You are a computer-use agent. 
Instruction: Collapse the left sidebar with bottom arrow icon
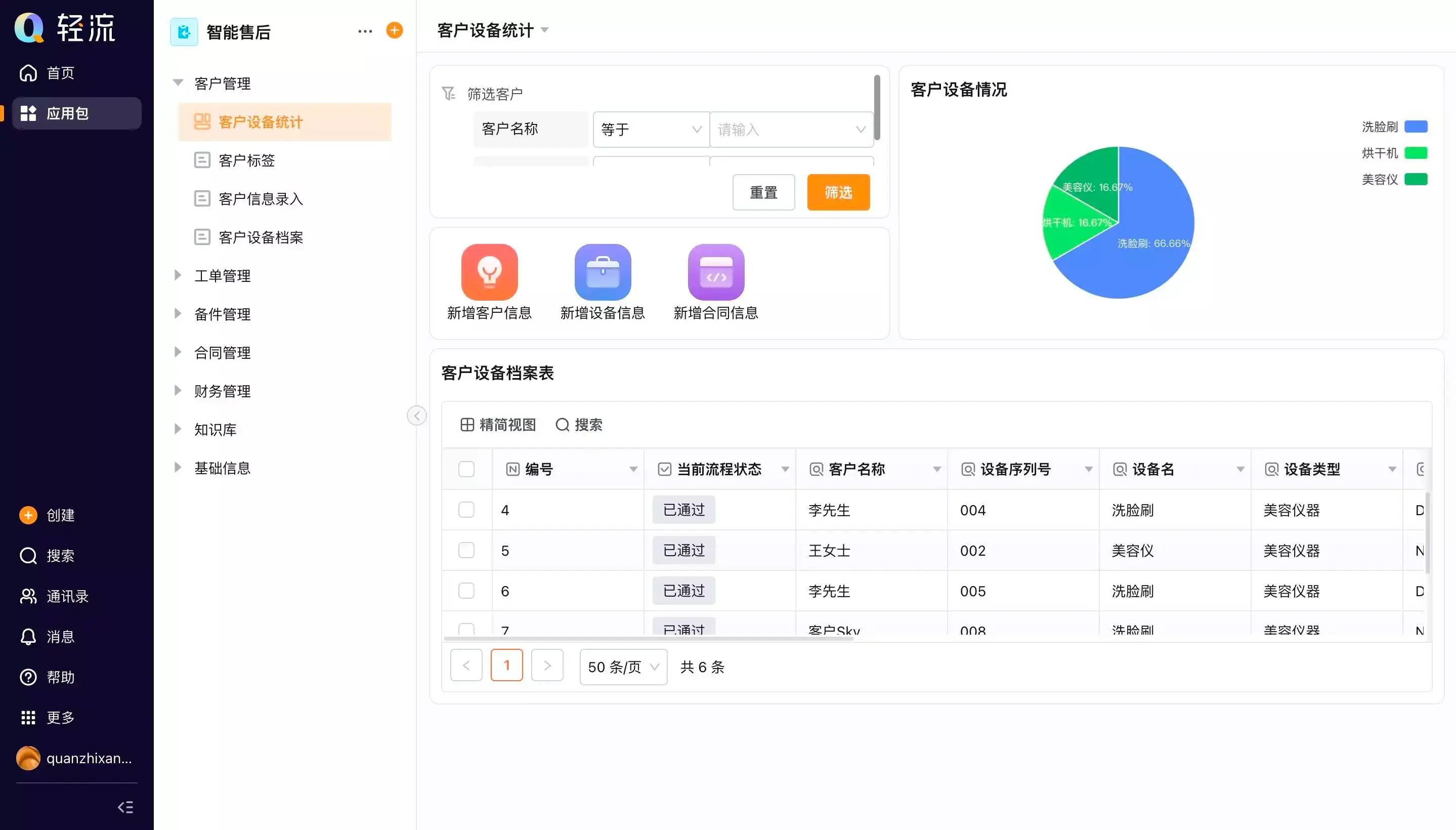point(125,807)
